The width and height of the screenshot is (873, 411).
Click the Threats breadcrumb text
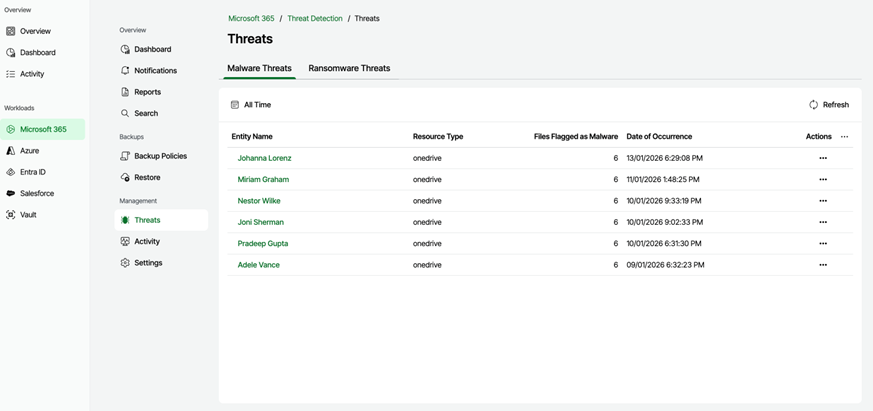click(367, 18)
